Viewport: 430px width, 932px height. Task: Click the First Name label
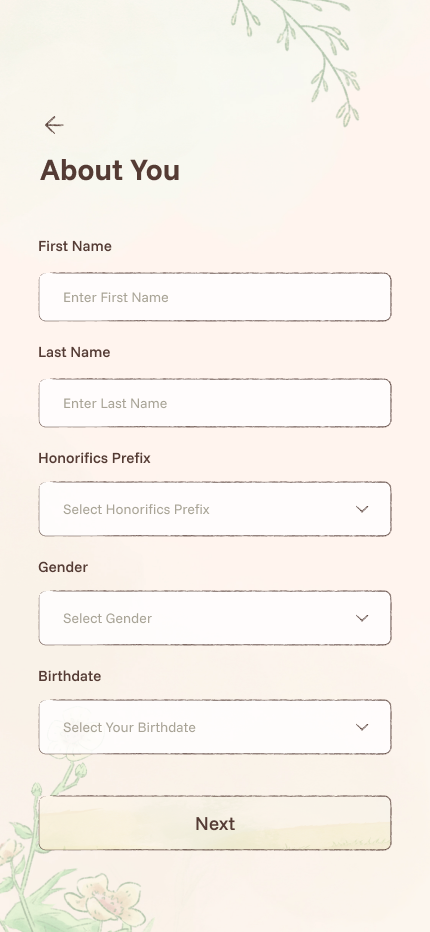(75, 246)
